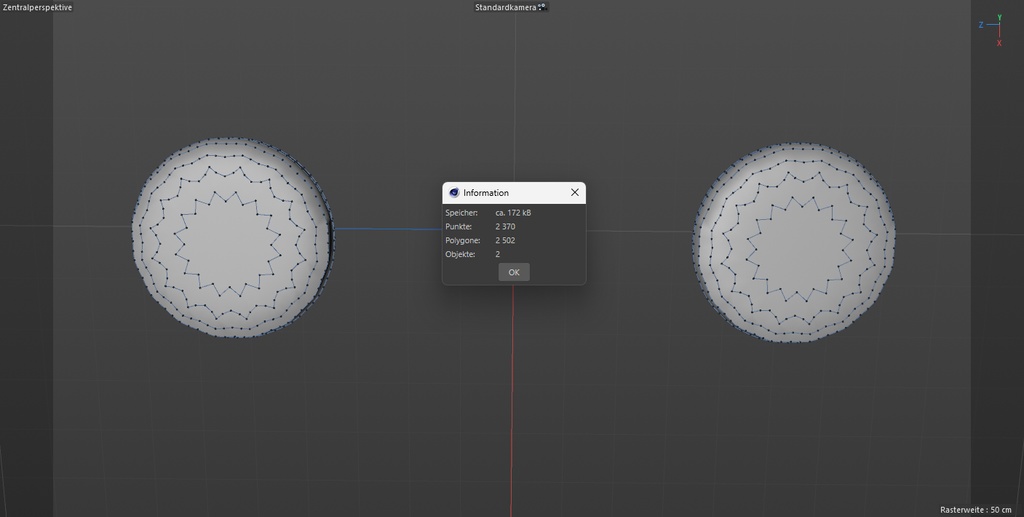1024x517 pixels.
Task: Click the Cinema 4D logo in dialog title
Action: (454, 193)
